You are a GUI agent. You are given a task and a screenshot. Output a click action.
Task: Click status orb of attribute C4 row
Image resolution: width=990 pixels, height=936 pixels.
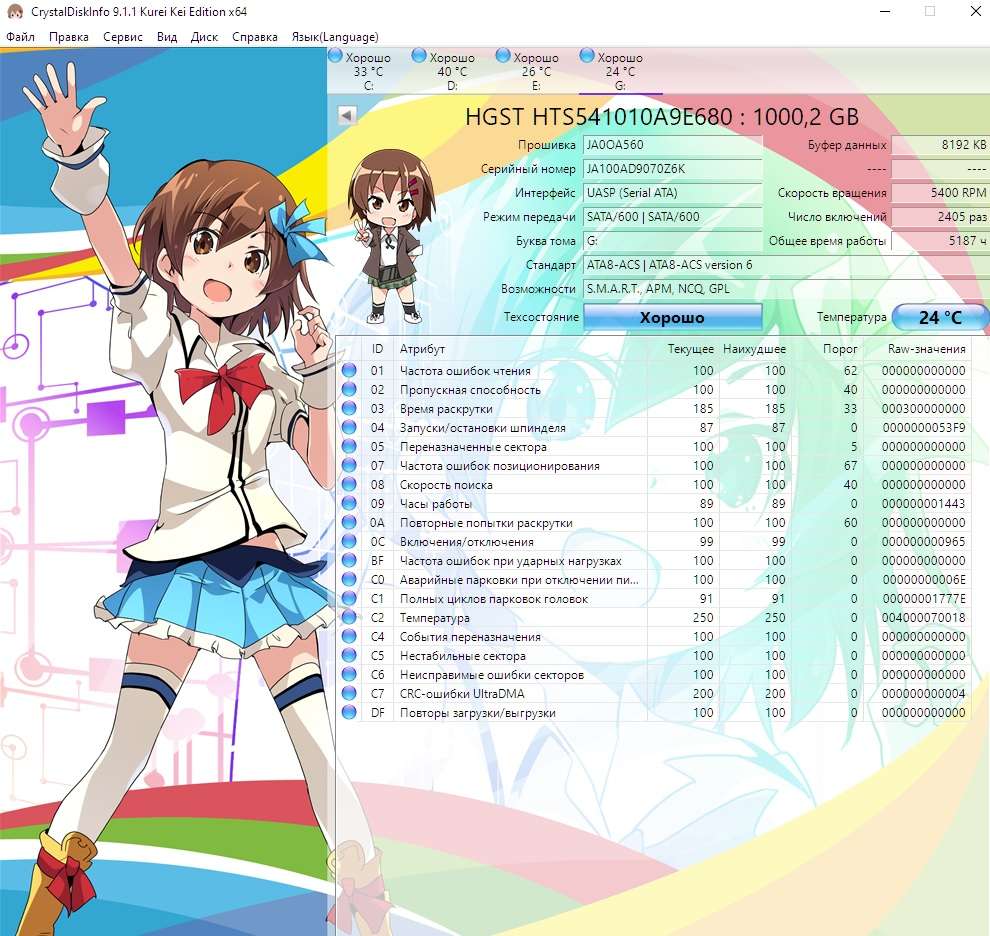click(349, 636)
